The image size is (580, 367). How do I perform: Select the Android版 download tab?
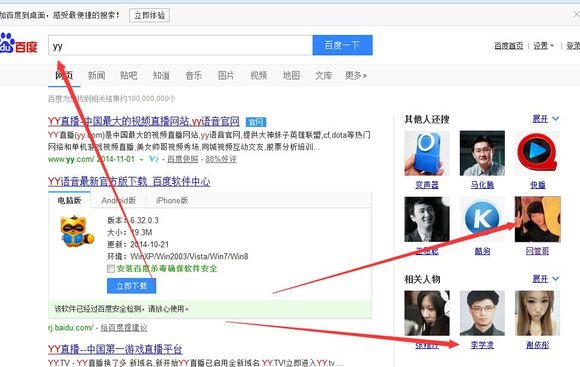118,200
